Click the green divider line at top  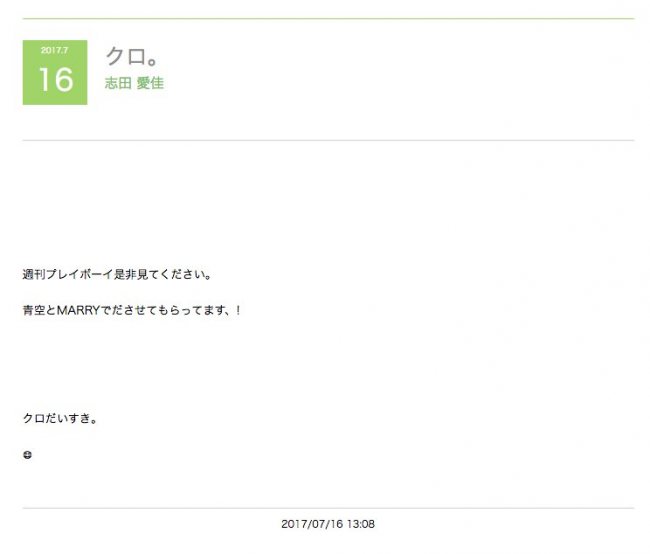(x=328, y=19)
